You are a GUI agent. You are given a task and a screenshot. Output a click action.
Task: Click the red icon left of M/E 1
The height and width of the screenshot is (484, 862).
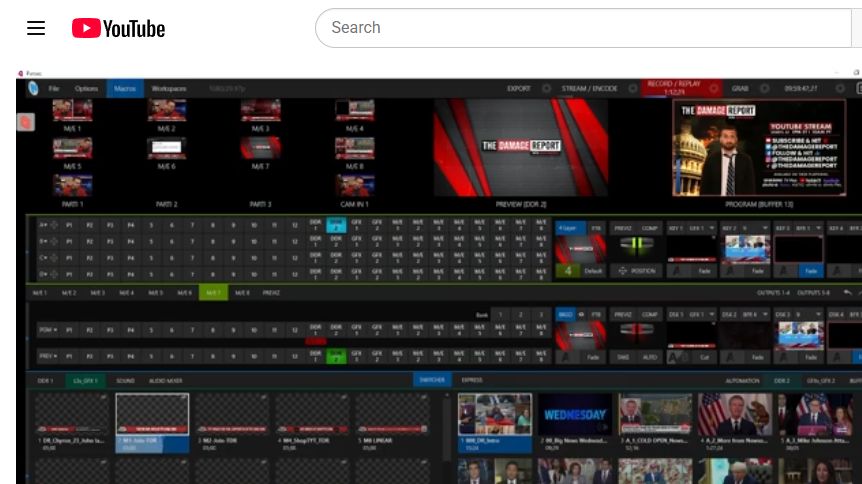point(26,122)
